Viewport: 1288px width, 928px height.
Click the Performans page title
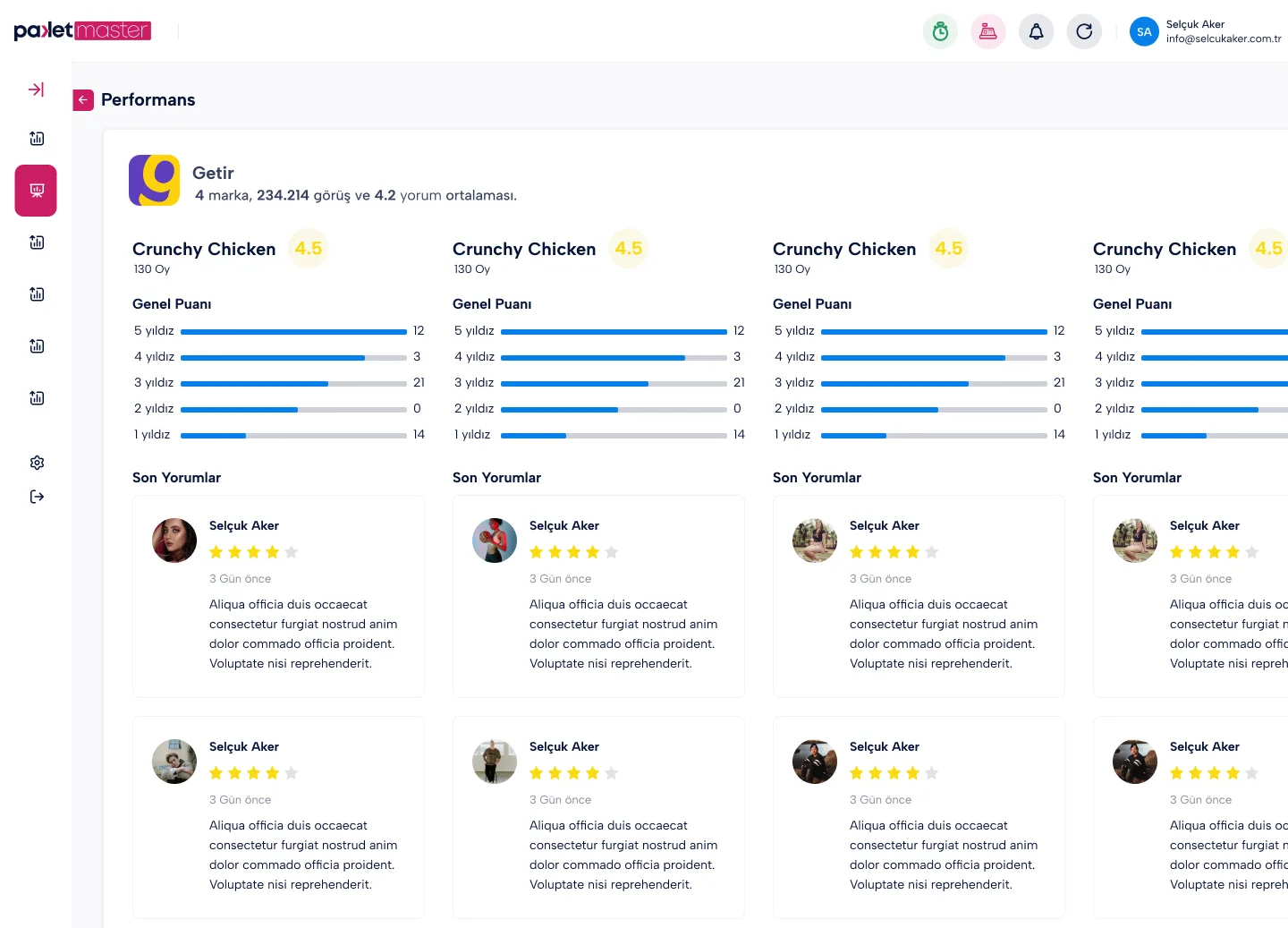coord(148,100)
